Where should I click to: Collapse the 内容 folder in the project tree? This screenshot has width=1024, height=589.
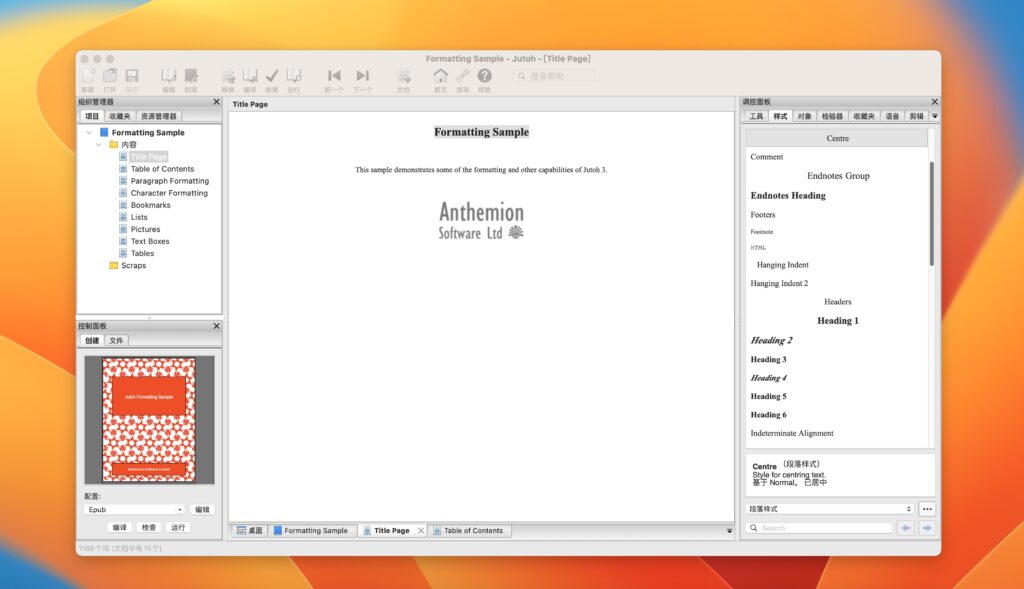click(x=98, y=144)
